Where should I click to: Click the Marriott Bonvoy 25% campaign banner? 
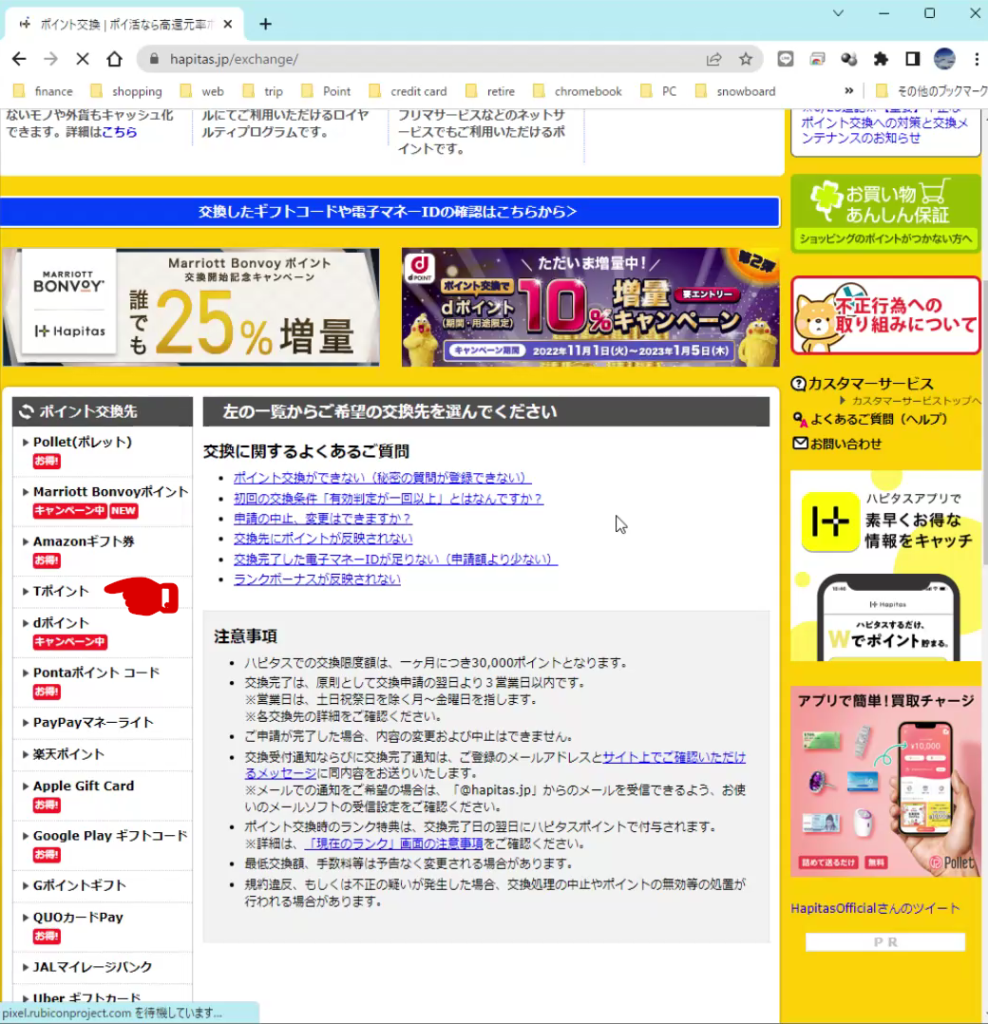coord(191,307)
